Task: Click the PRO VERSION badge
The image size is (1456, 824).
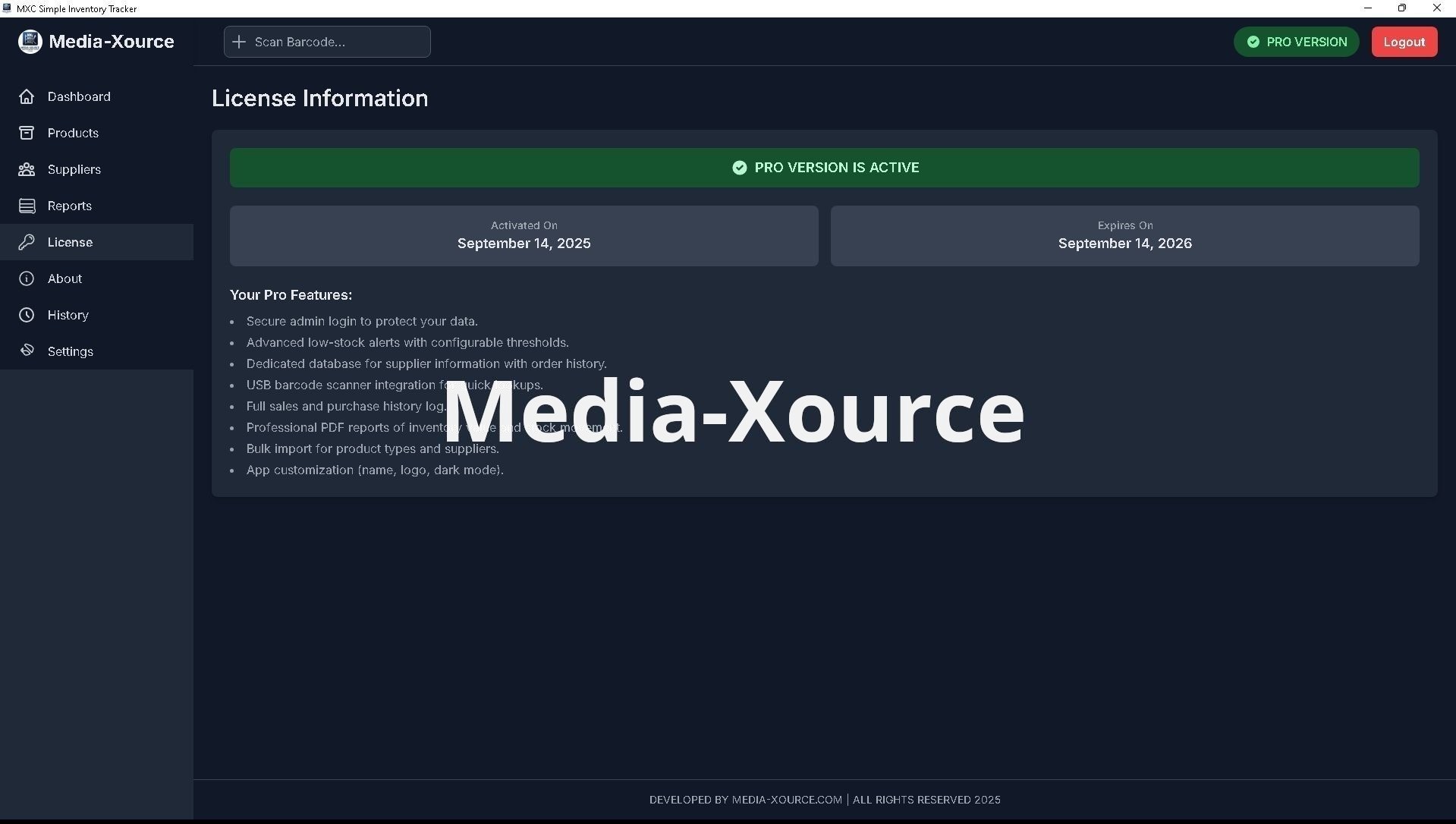Action: (1296, 42)
